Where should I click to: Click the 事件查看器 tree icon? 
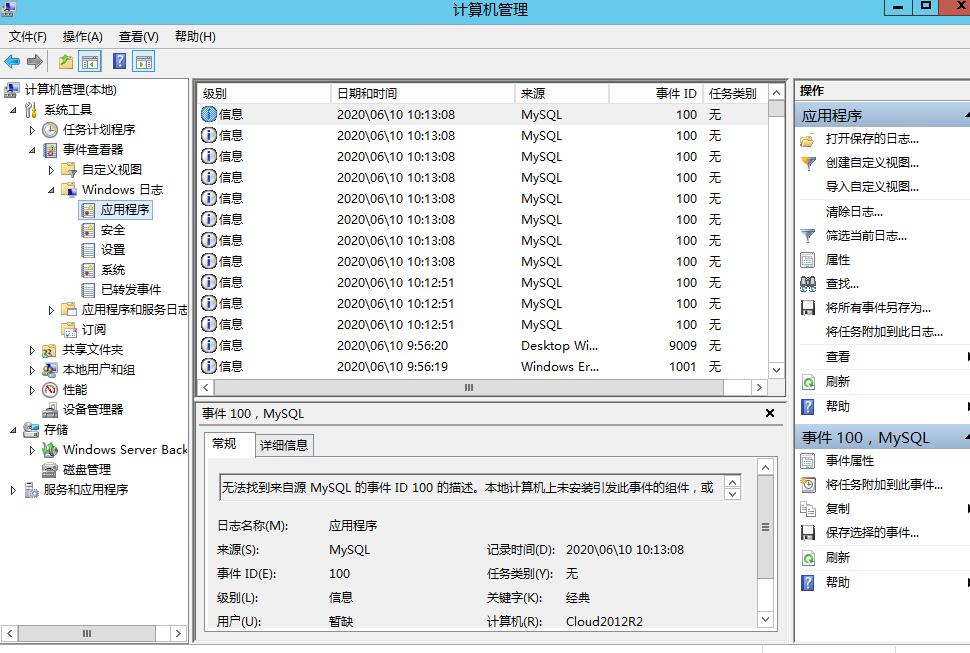click(50, 150)
